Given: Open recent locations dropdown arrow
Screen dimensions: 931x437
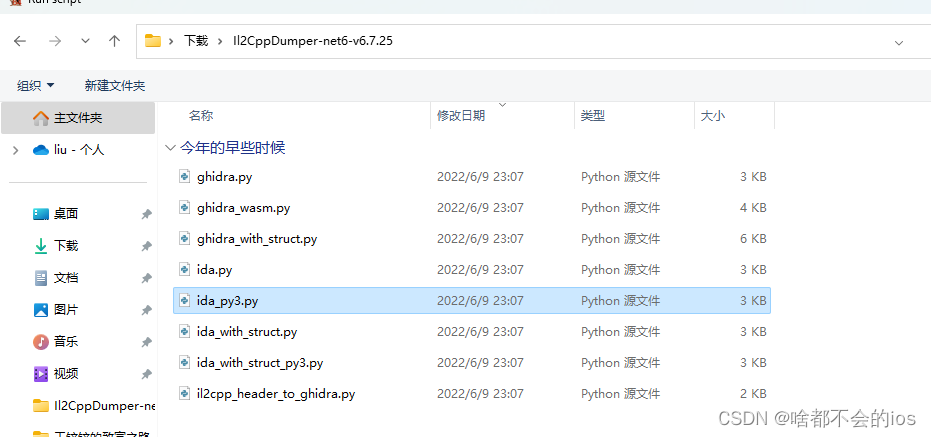Looking at the screenshot, I should [86, 42].
